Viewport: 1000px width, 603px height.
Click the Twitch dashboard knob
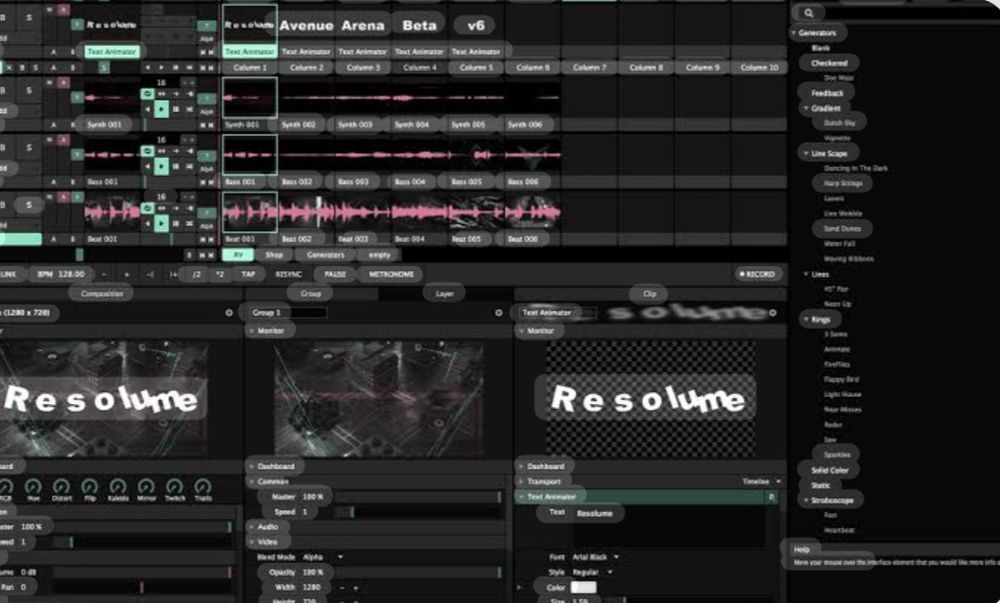point(174,488)
